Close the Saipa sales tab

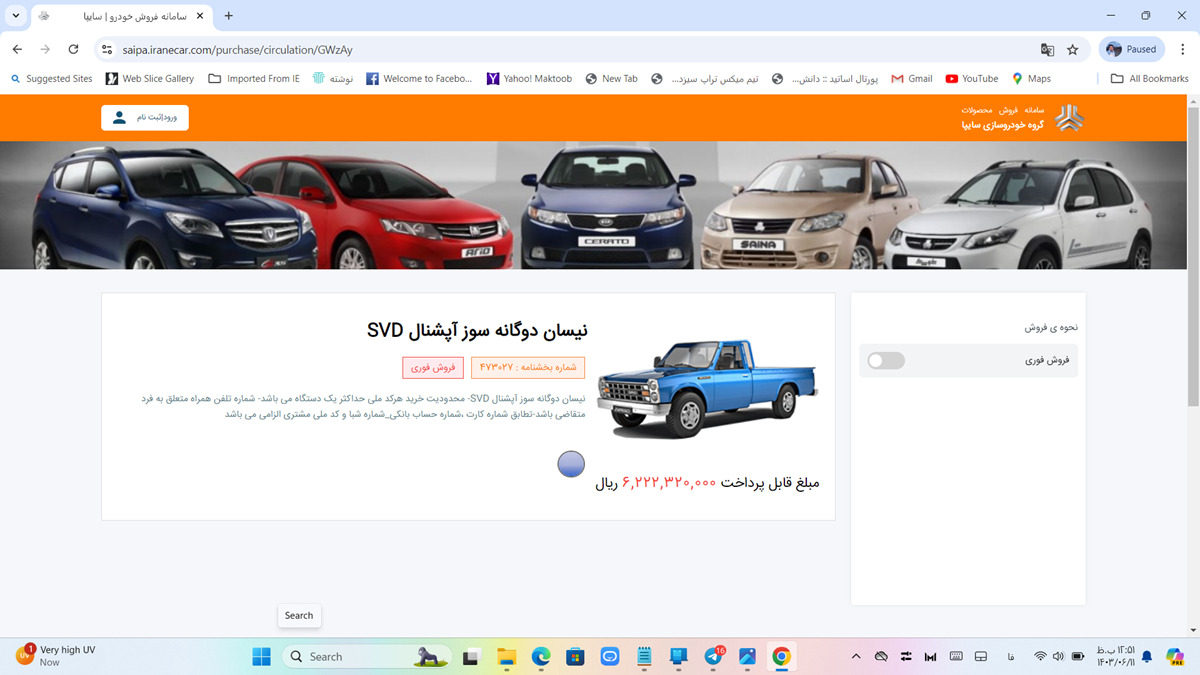pyautogui.click(x=199, y=16)
